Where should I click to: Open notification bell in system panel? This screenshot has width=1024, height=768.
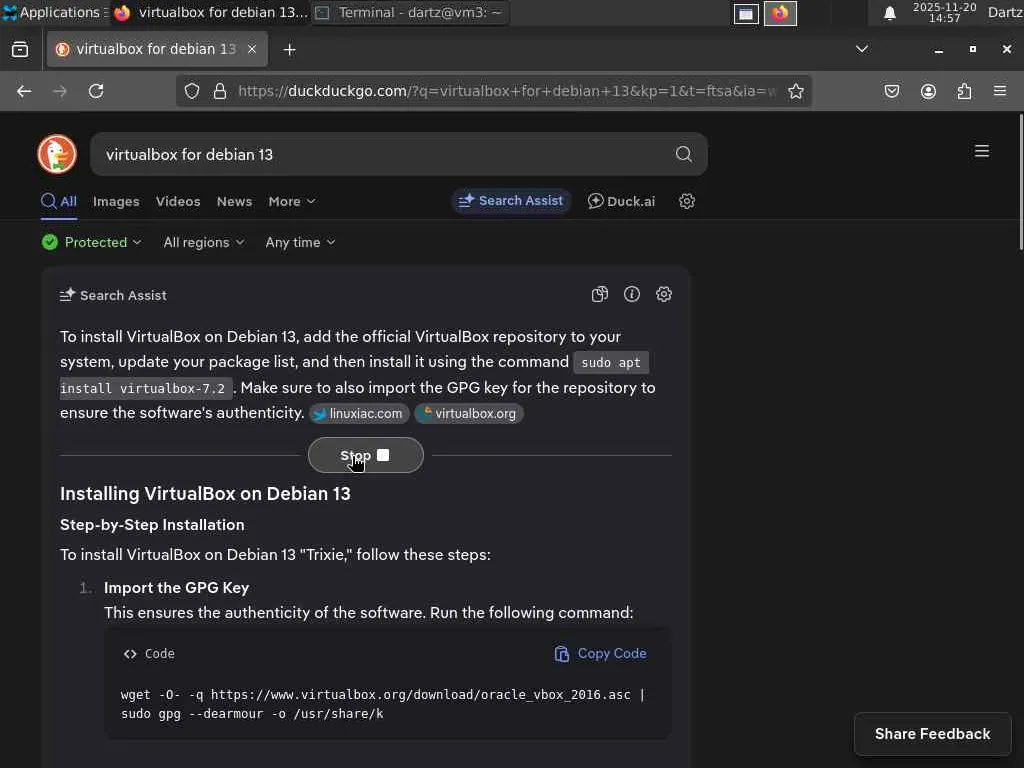point(889,13)
